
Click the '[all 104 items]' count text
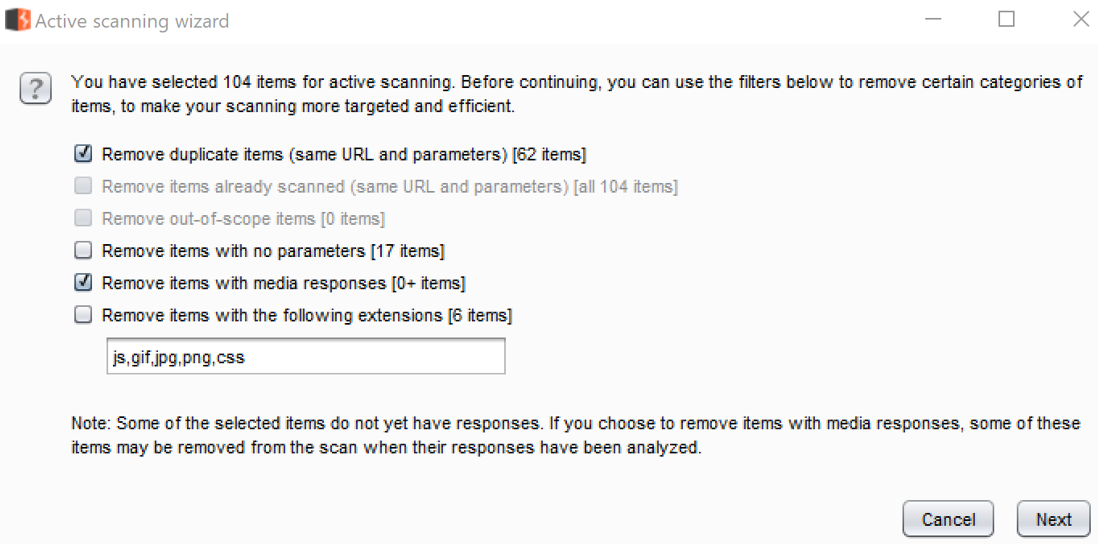(x=625, y=187)
